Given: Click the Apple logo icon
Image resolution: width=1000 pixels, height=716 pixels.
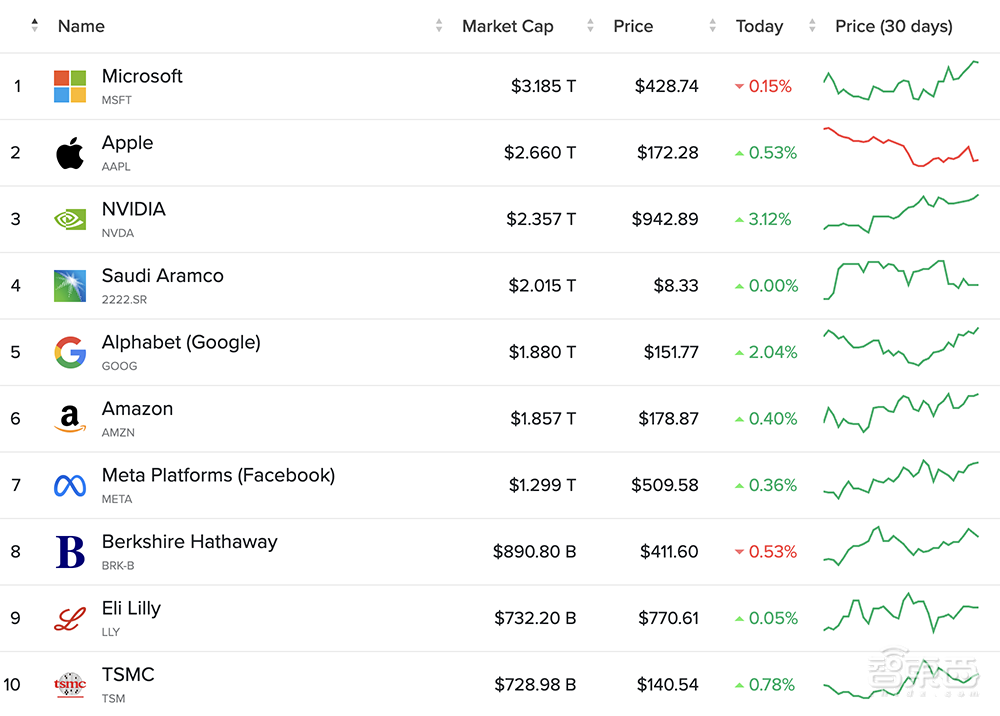Looking at the screenshot, I should [70, 153].
